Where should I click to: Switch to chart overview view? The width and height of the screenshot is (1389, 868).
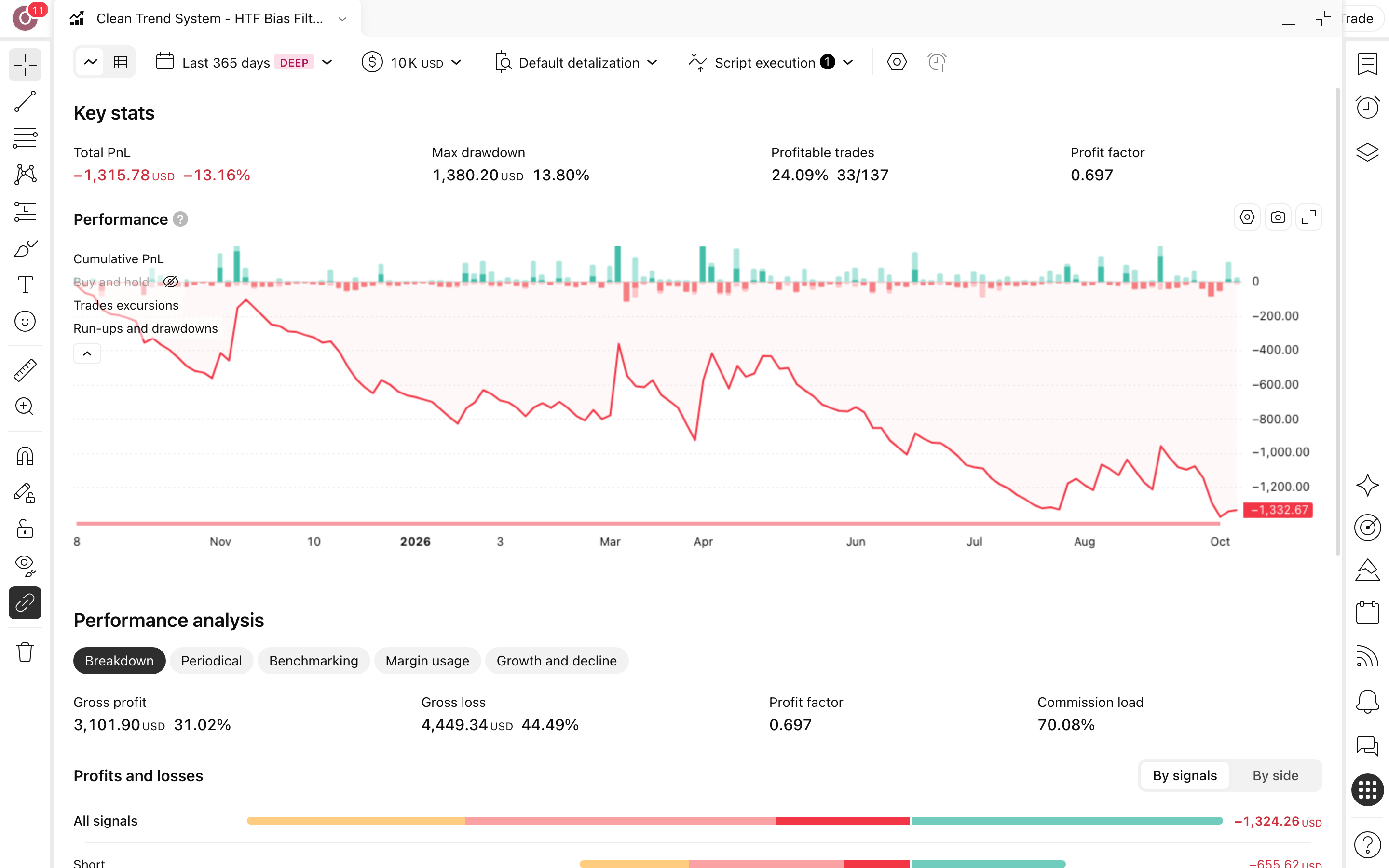[91, 62]
